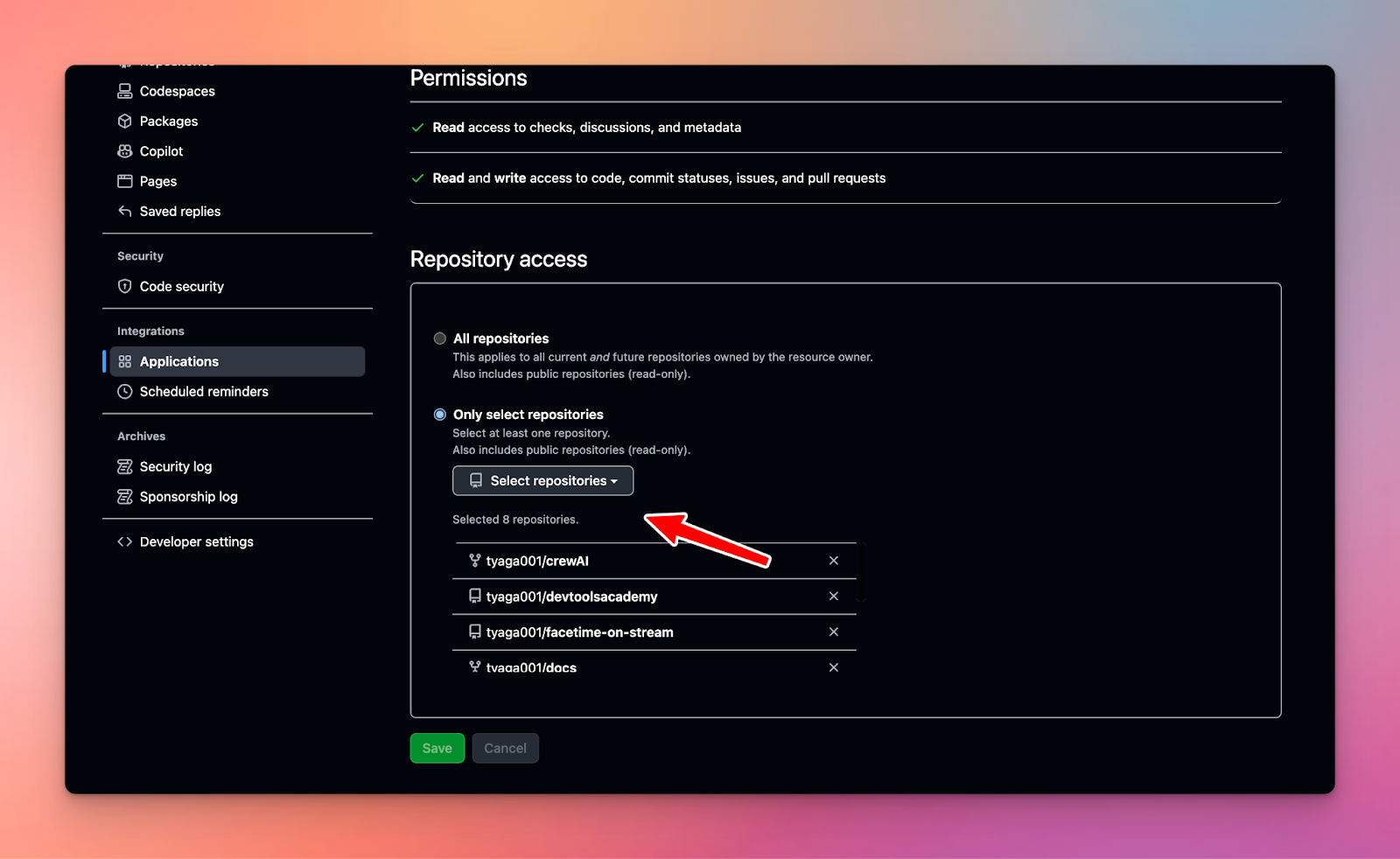
Task: Click the Copilot icon
Action: tap(125, 151)
